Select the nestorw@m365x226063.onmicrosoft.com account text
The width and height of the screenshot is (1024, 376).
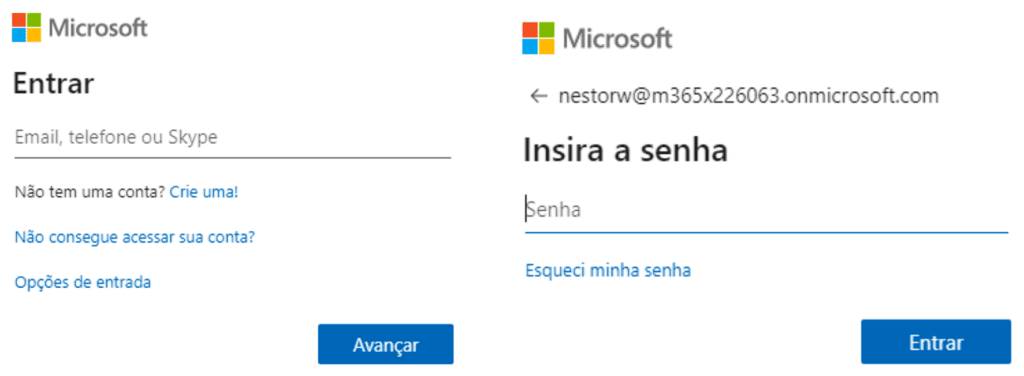tap(748, 97)
